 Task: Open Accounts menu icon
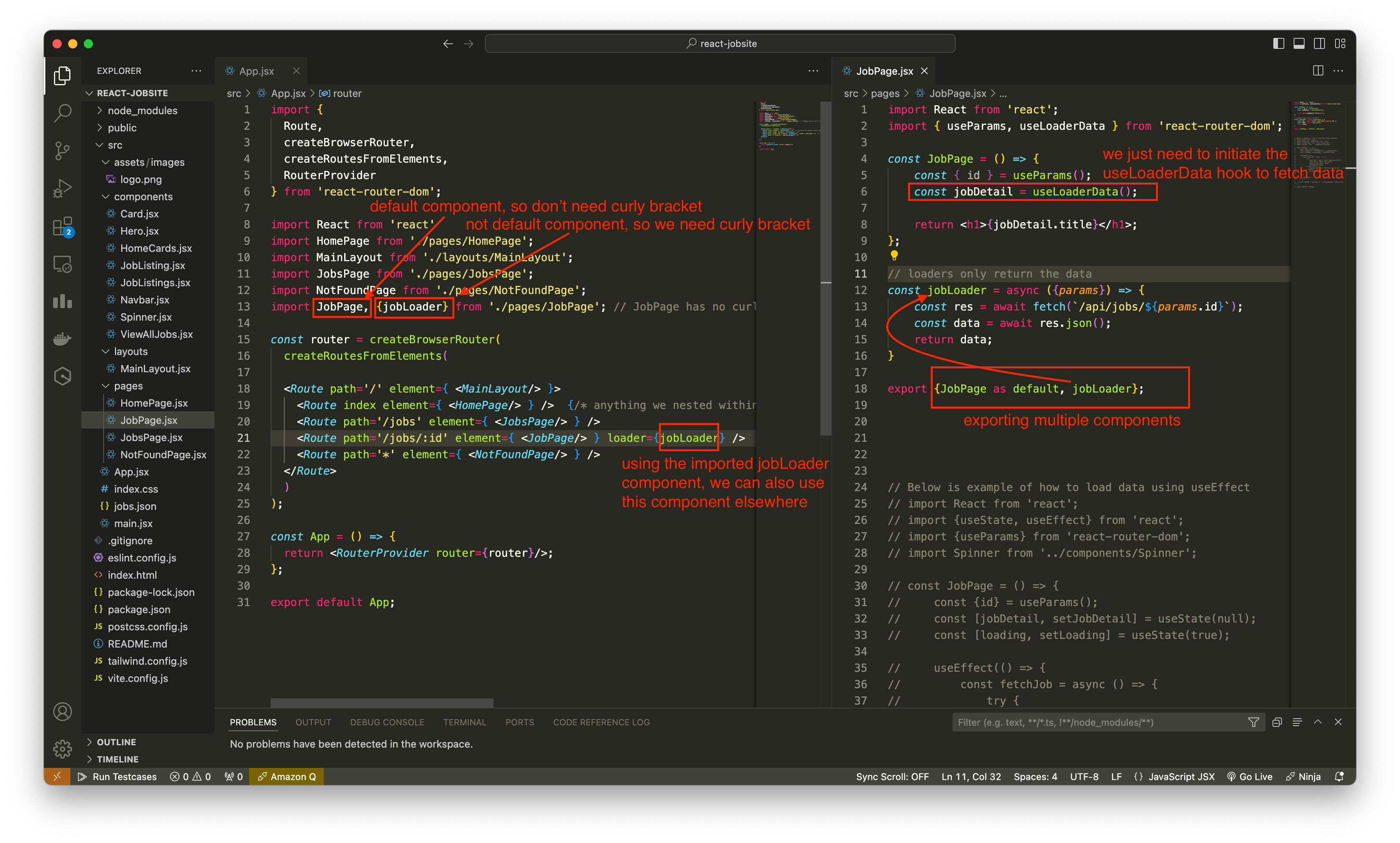pyautogui.click(x=63, y=711)
